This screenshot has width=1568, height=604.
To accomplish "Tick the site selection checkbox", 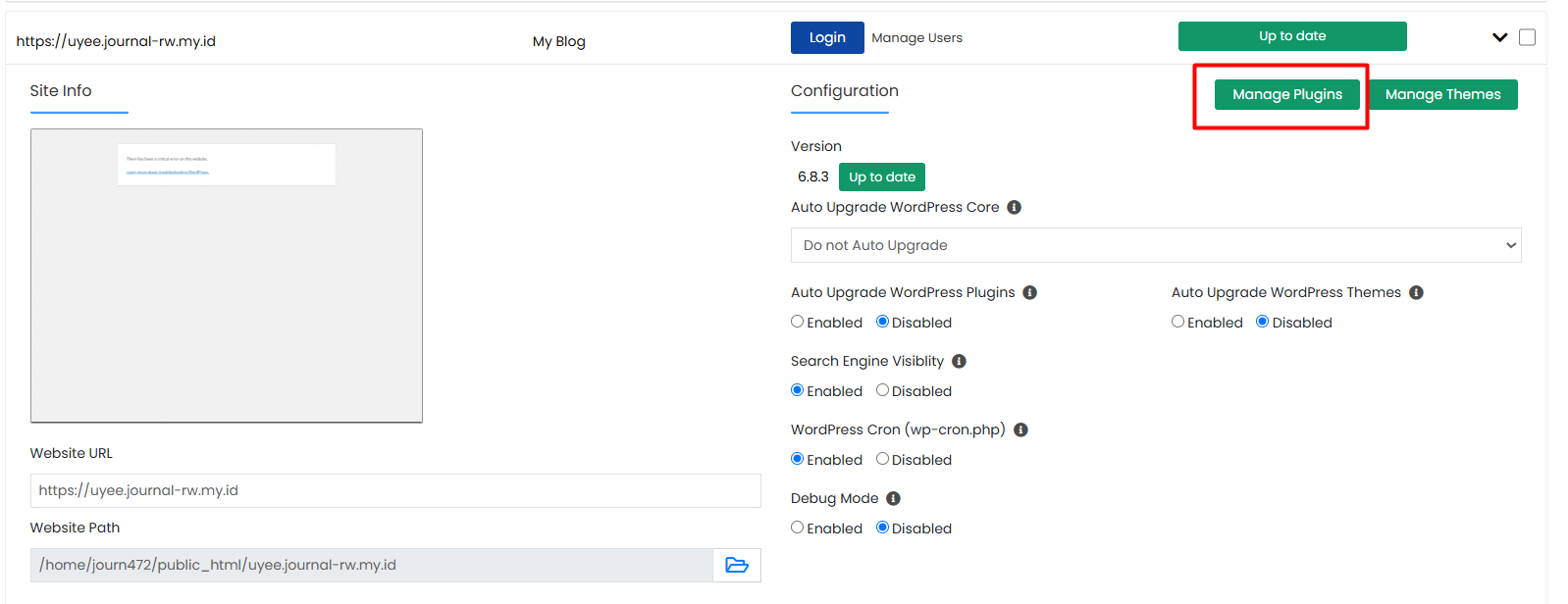I will pos(1527,37).
